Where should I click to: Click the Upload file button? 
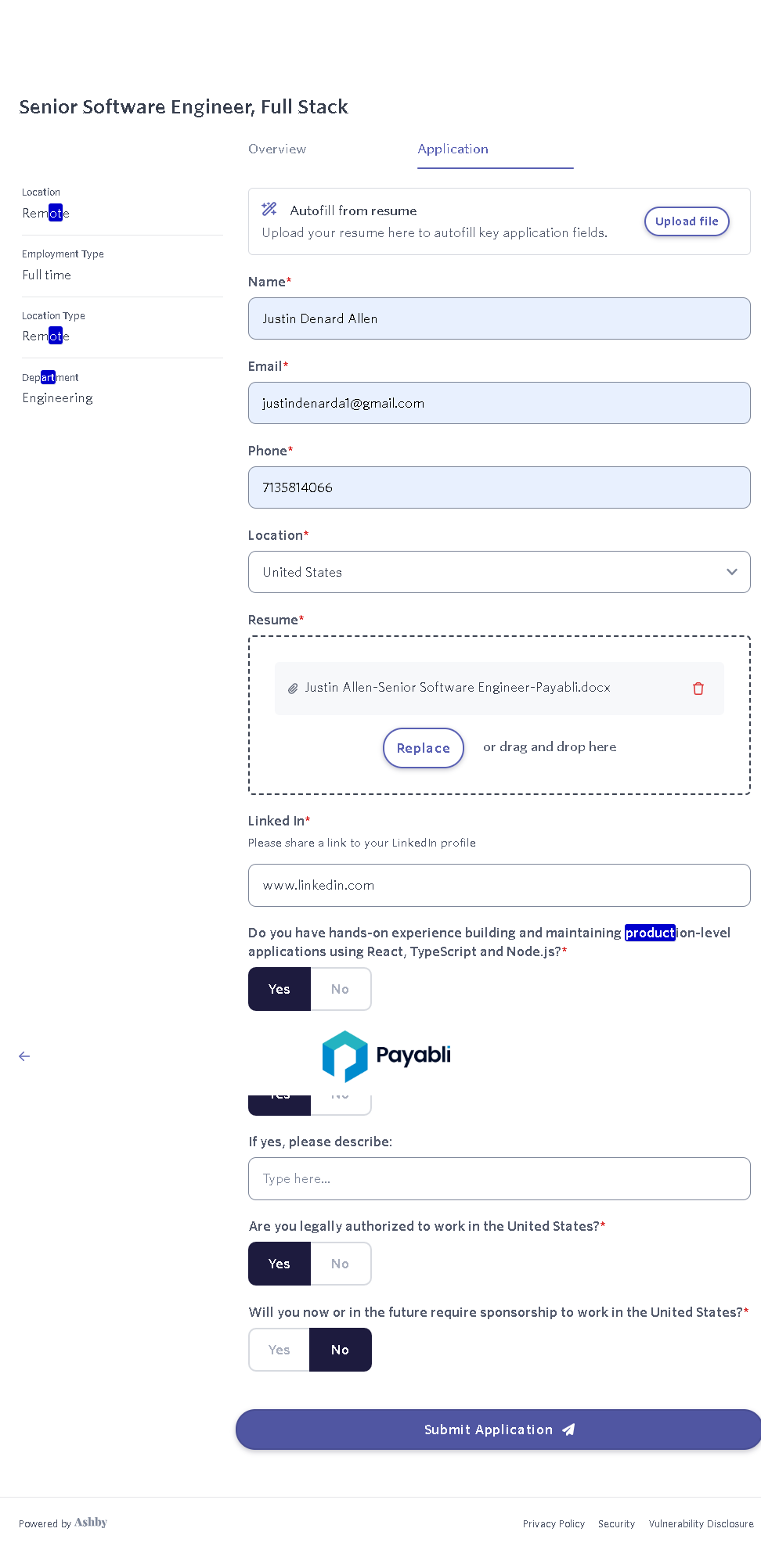point(687,221)
